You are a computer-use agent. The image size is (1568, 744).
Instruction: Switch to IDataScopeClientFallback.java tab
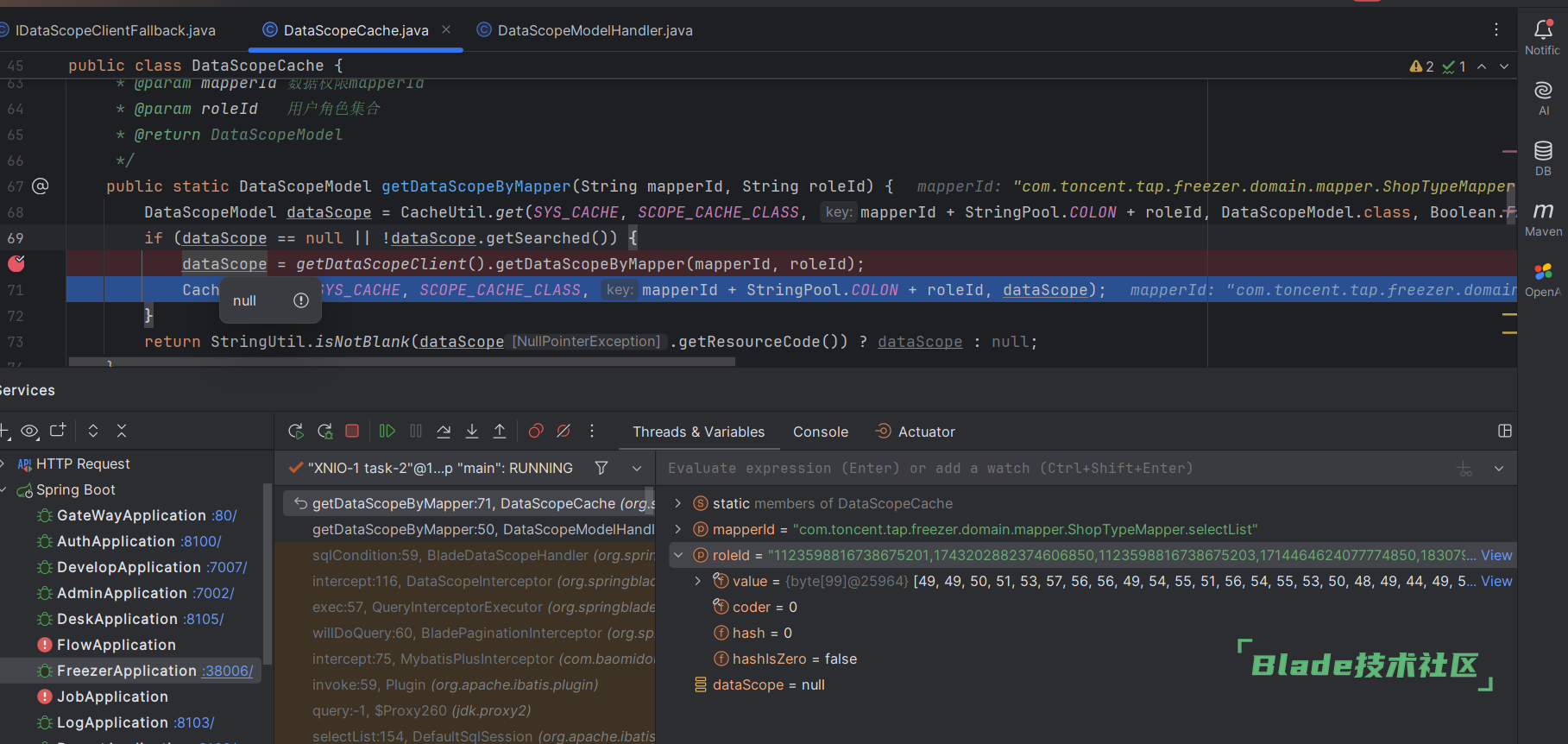pyautogui.click(x=108, y=30)
